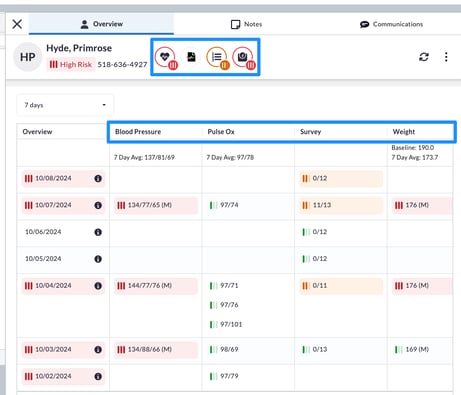Image resolution: width=461 pixels, height=395 pixels.
Task: Click weight 176 (M) on 10/04/2024
Action: coord(422,286)
